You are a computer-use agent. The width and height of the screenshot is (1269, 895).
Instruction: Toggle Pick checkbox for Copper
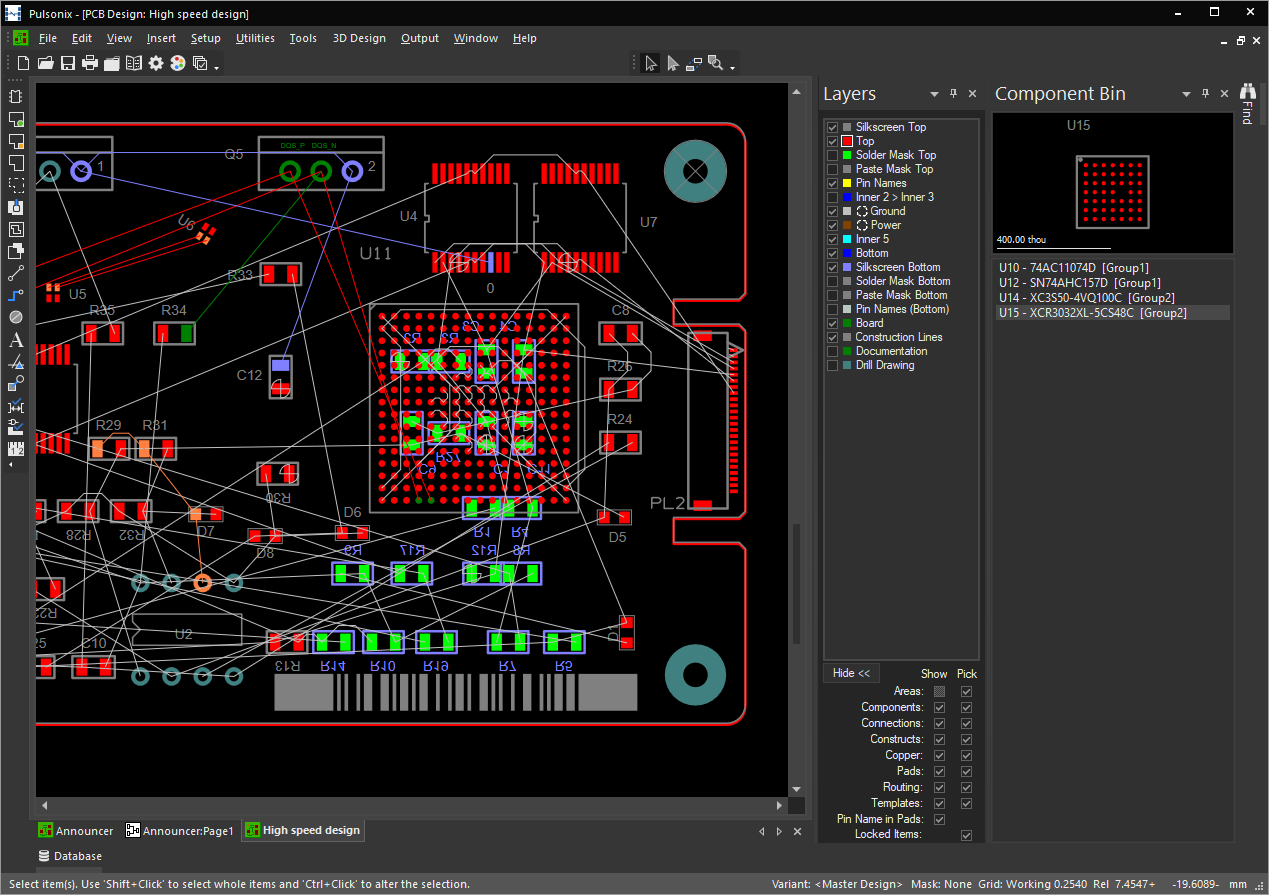coord(966,755)
